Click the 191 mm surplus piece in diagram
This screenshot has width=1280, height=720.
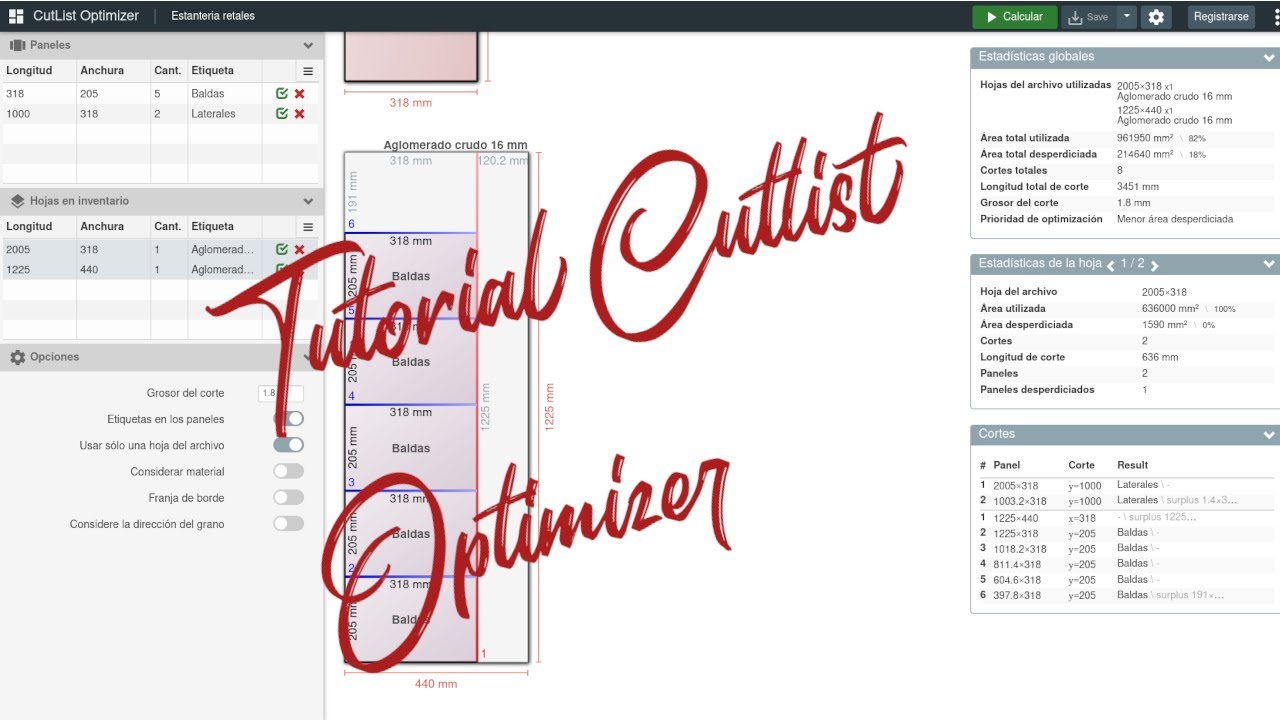(410, 192)
